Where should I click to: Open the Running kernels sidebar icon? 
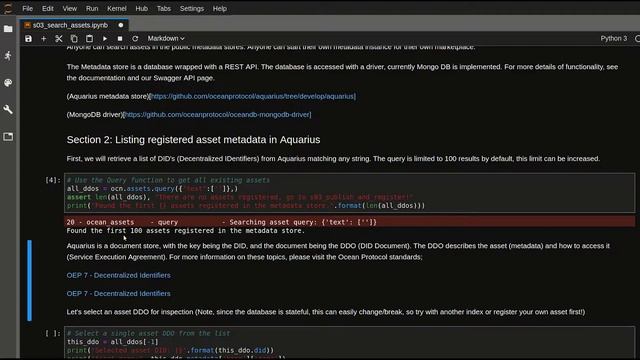click(x=8, y=56)
